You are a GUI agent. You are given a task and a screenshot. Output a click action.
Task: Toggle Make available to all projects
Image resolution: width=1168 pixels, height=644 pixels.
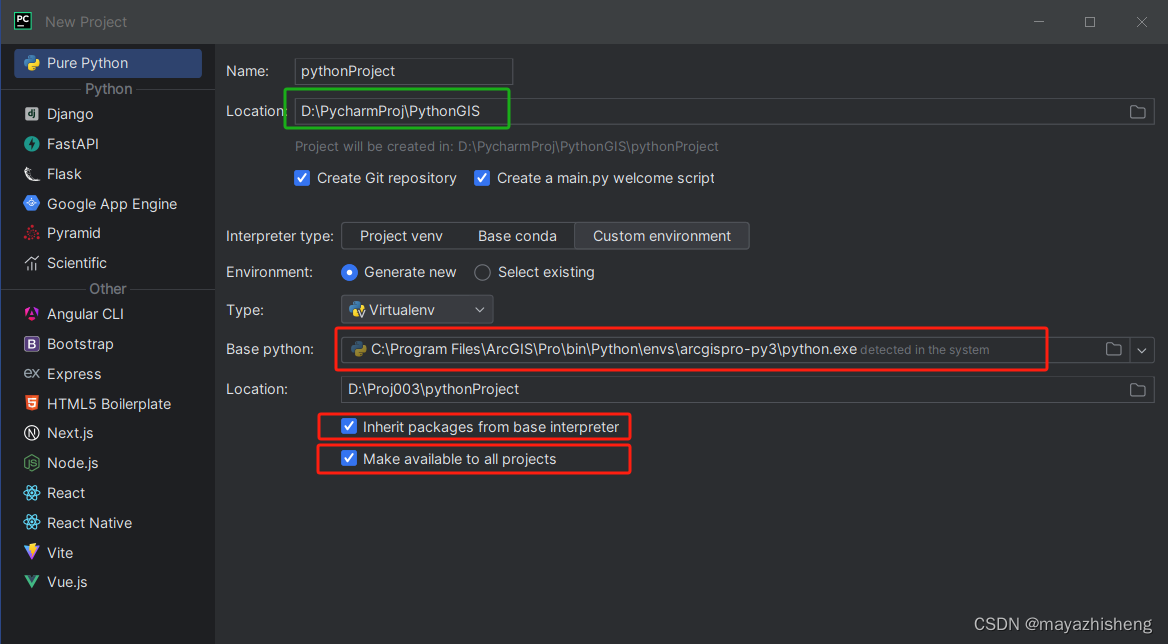click(349, 459)
